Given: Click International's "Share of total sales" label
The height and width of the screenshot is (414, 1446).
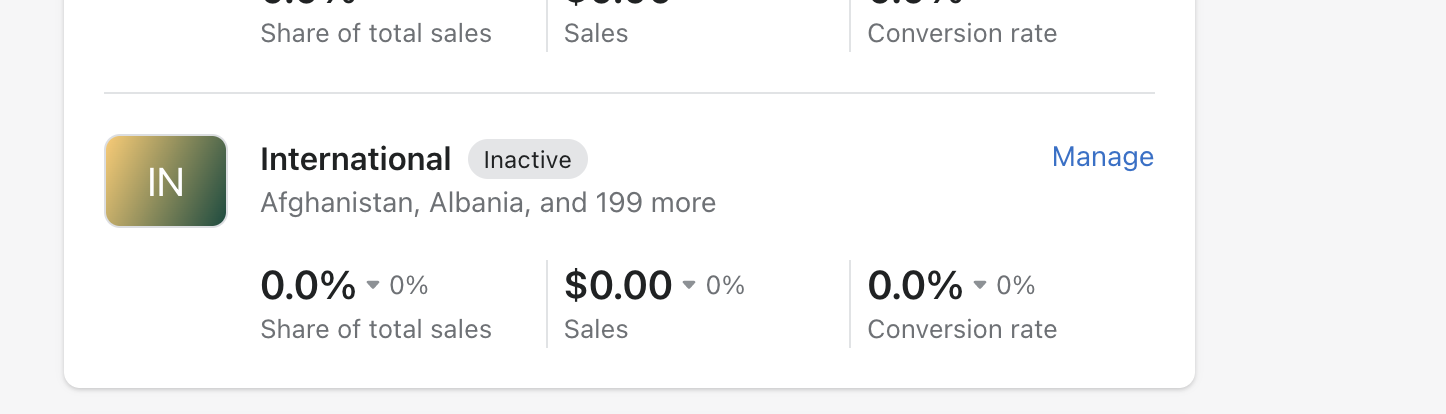Looking at the screenshot, I should point(376,329).
